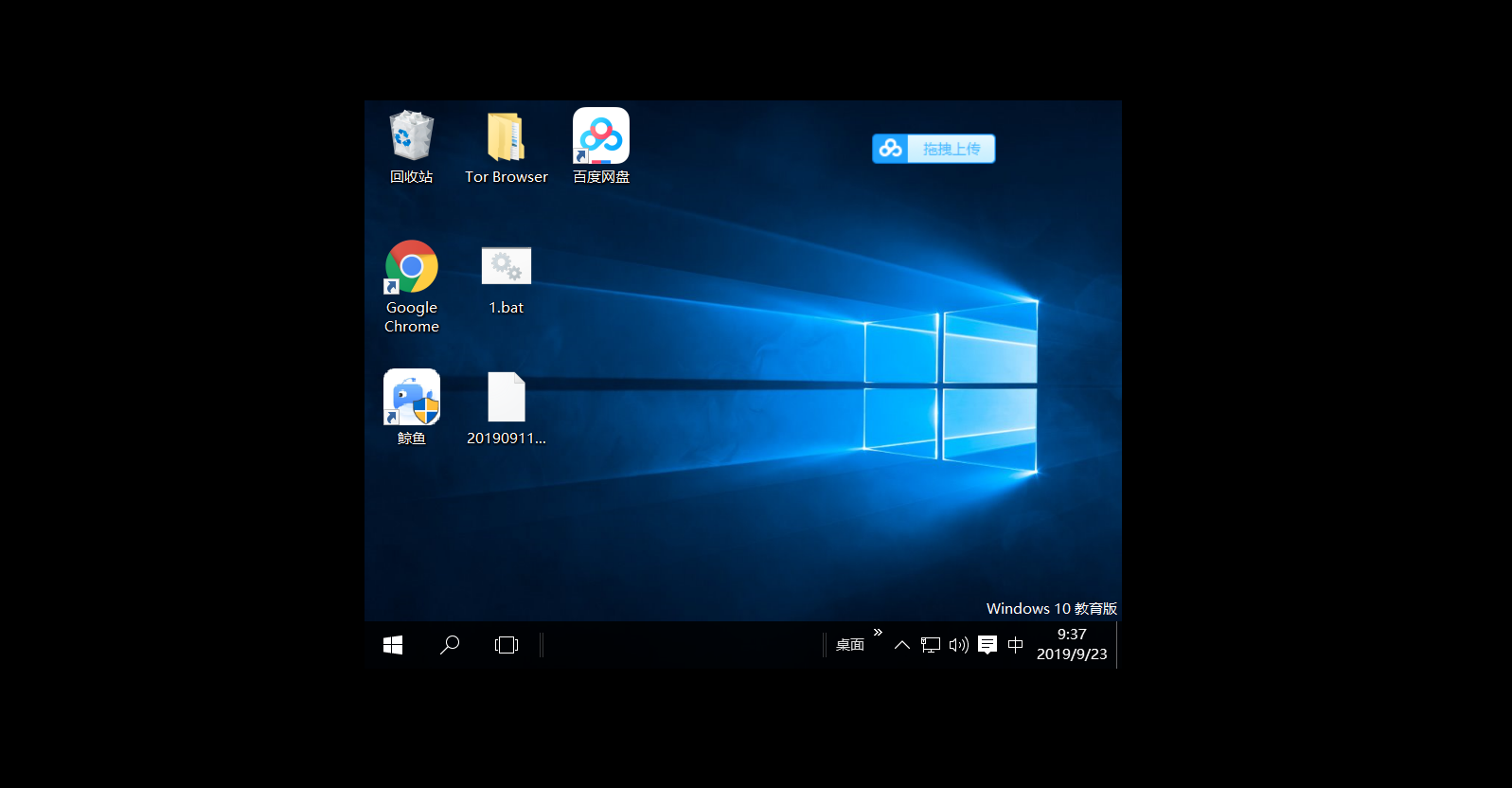The width and height of the screenshot is (1512, 788).
Task: Click the Baidu cloud logo on upload widget
Action: click(x=890, y=149)
